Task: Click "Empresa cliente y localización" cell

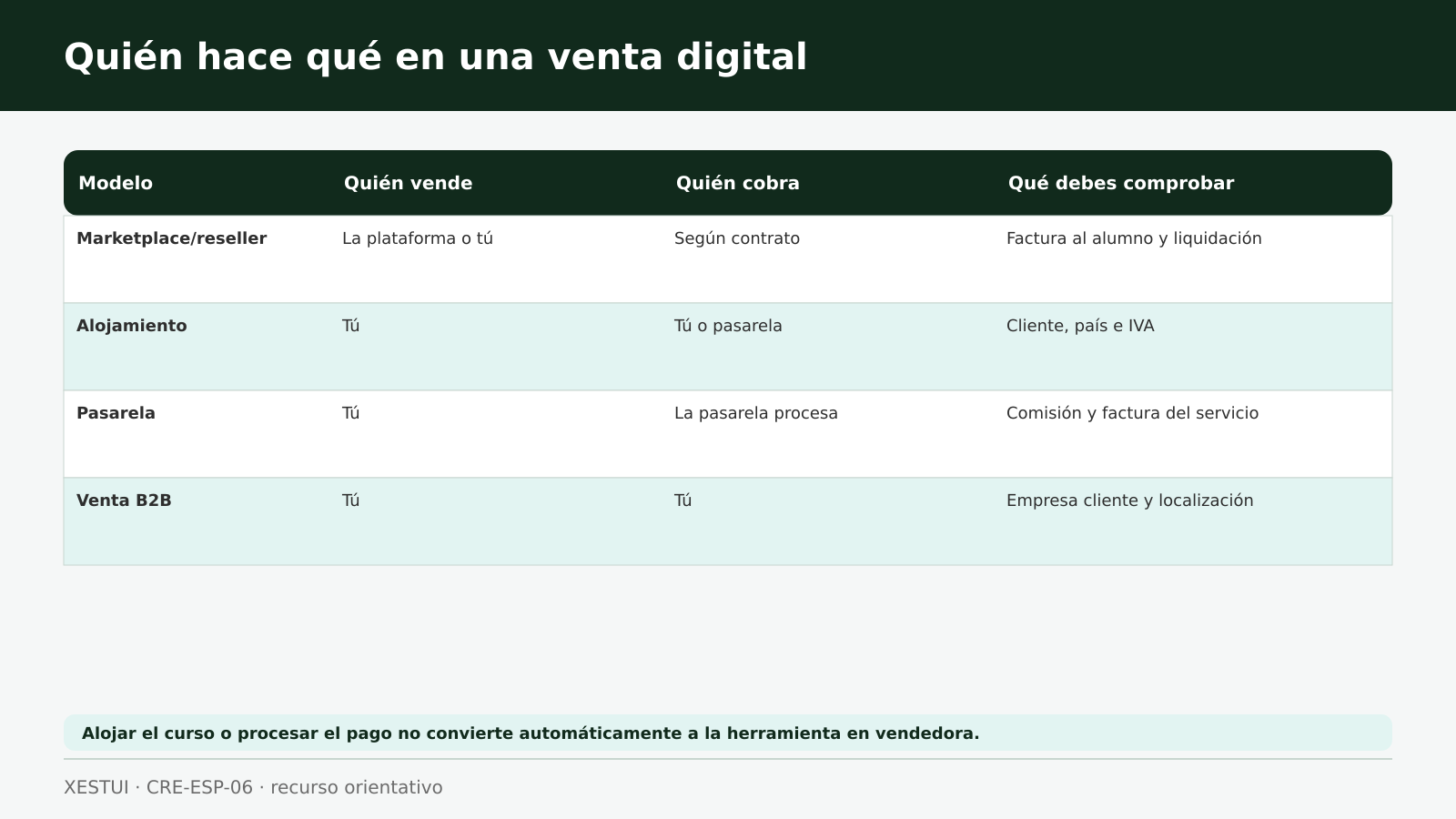Action: [1130, 500]
